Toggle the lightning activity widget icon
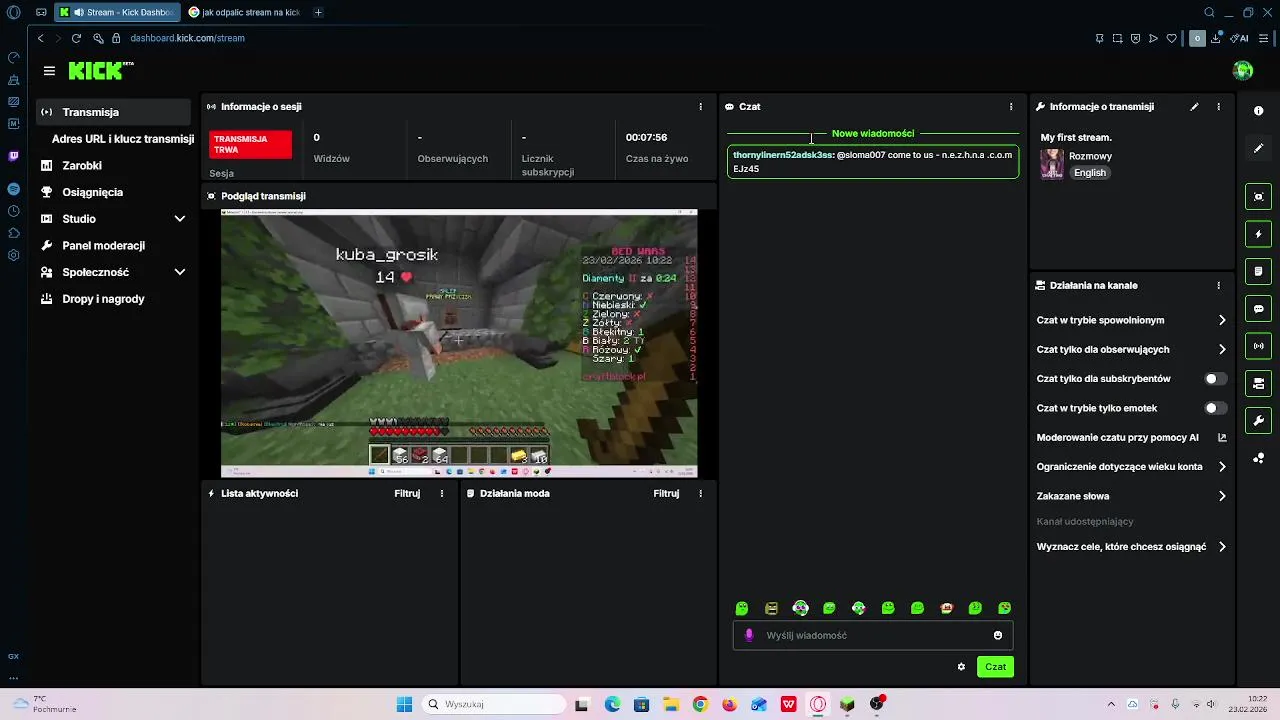 [x=1259, y=234]
